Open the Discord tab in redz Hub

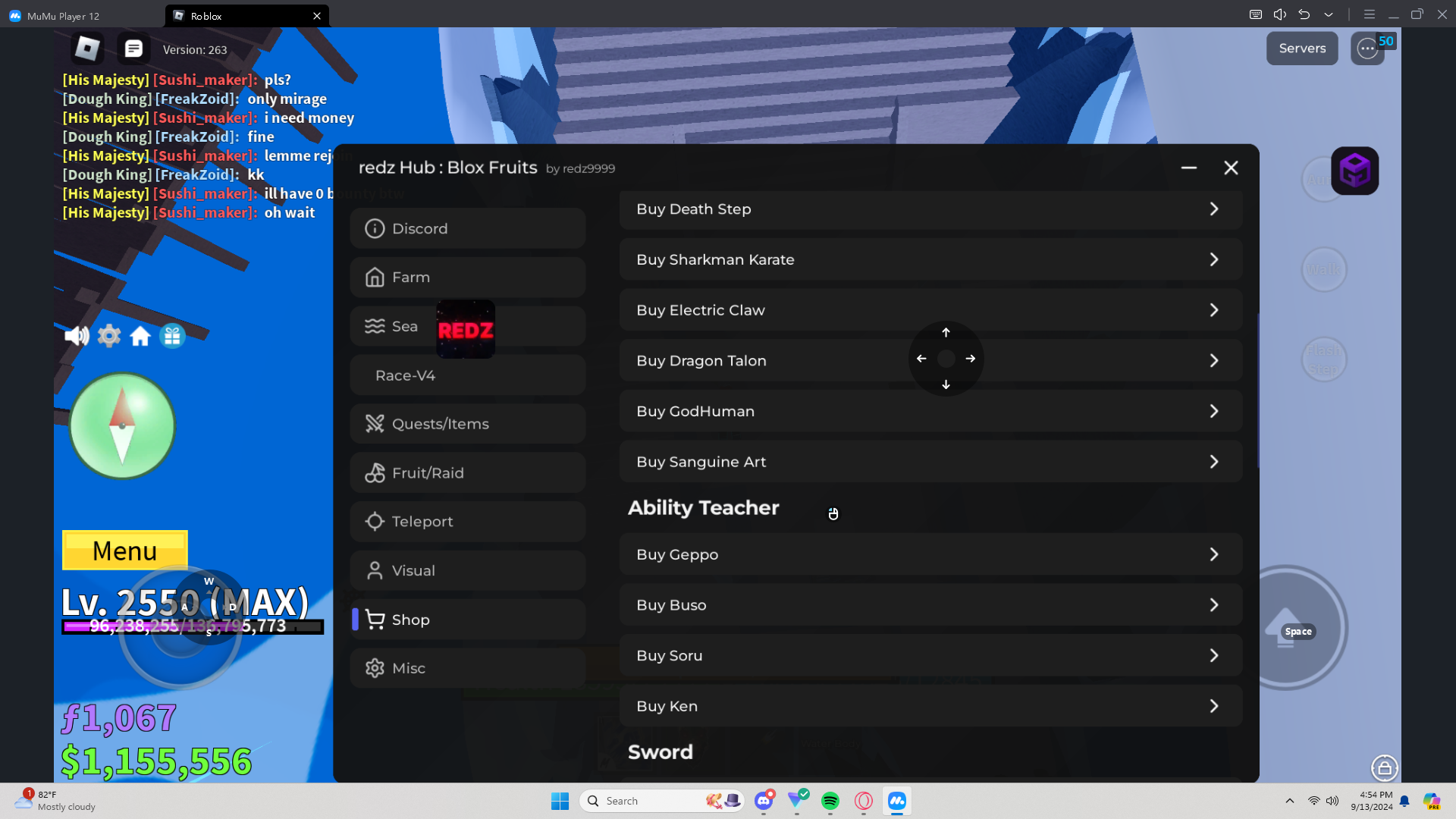468,228
